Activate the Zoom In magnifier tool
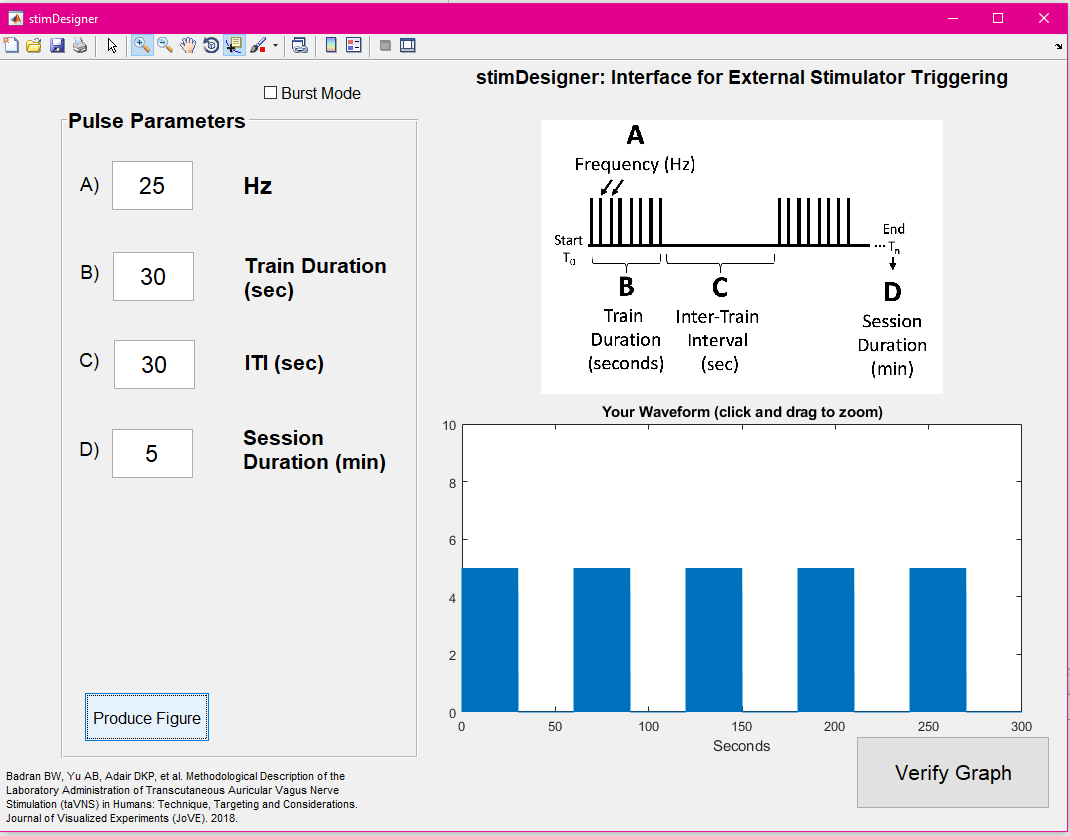 [x=142, y=45]
